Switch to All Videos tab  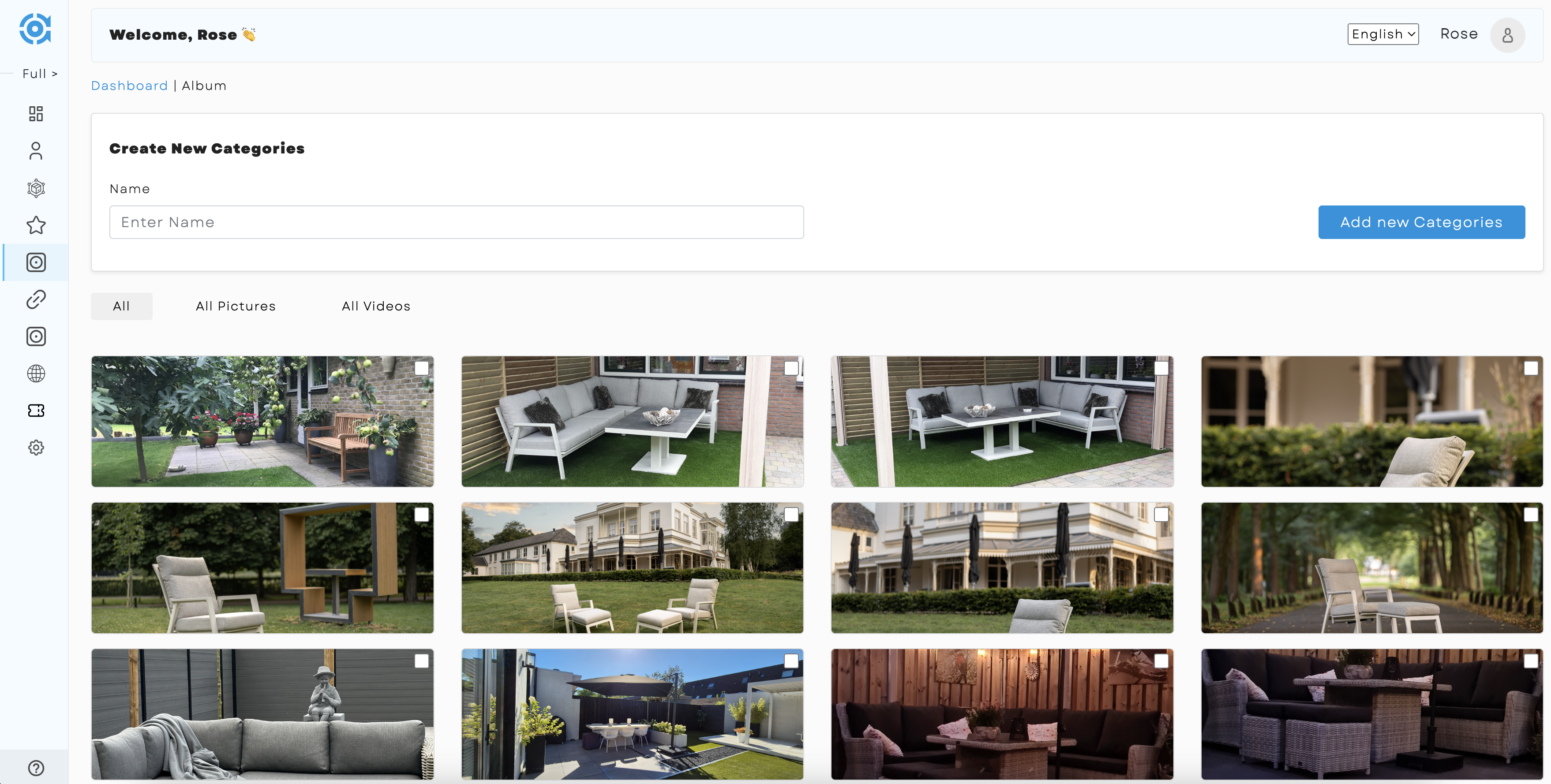pos(376,305)
